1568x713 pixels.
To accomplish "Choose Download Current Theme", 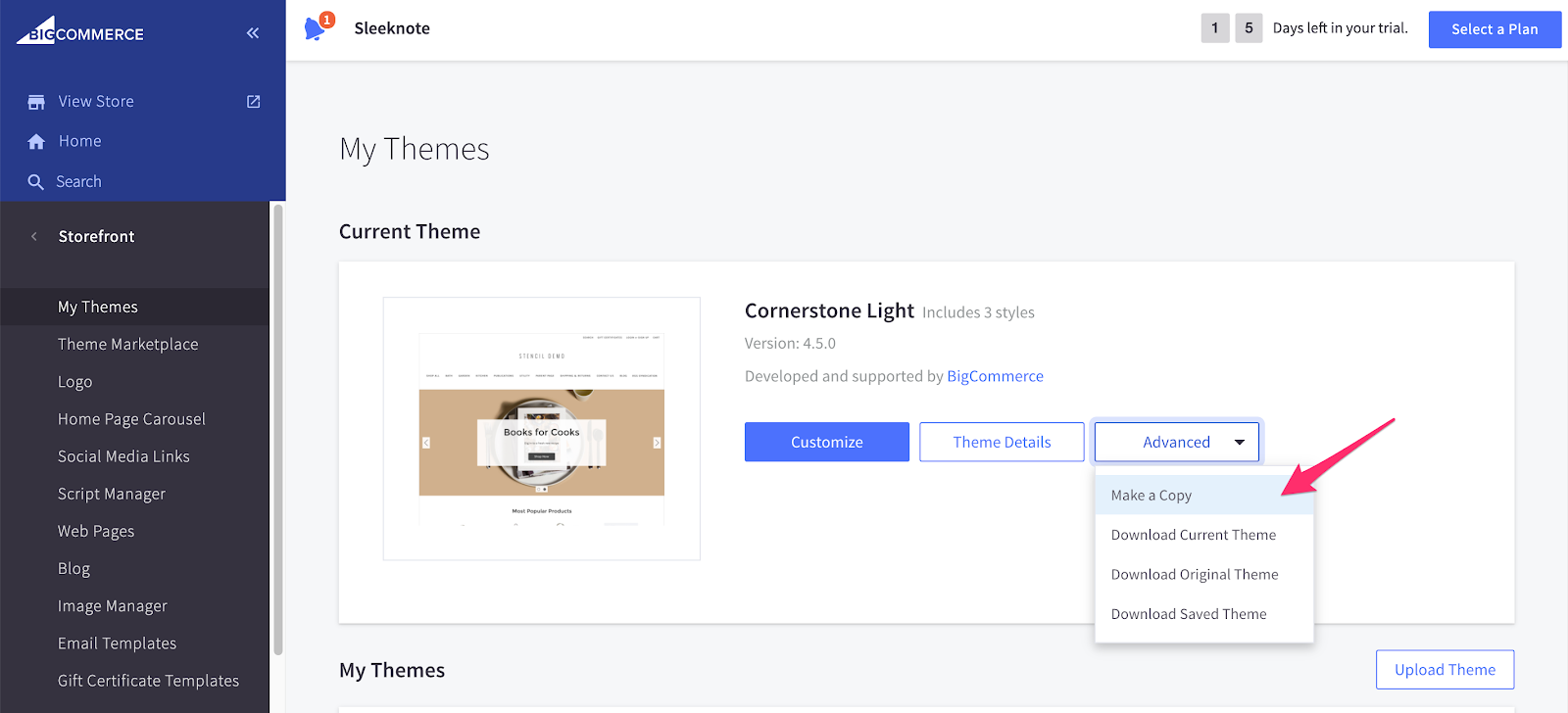I will 1203,535.
